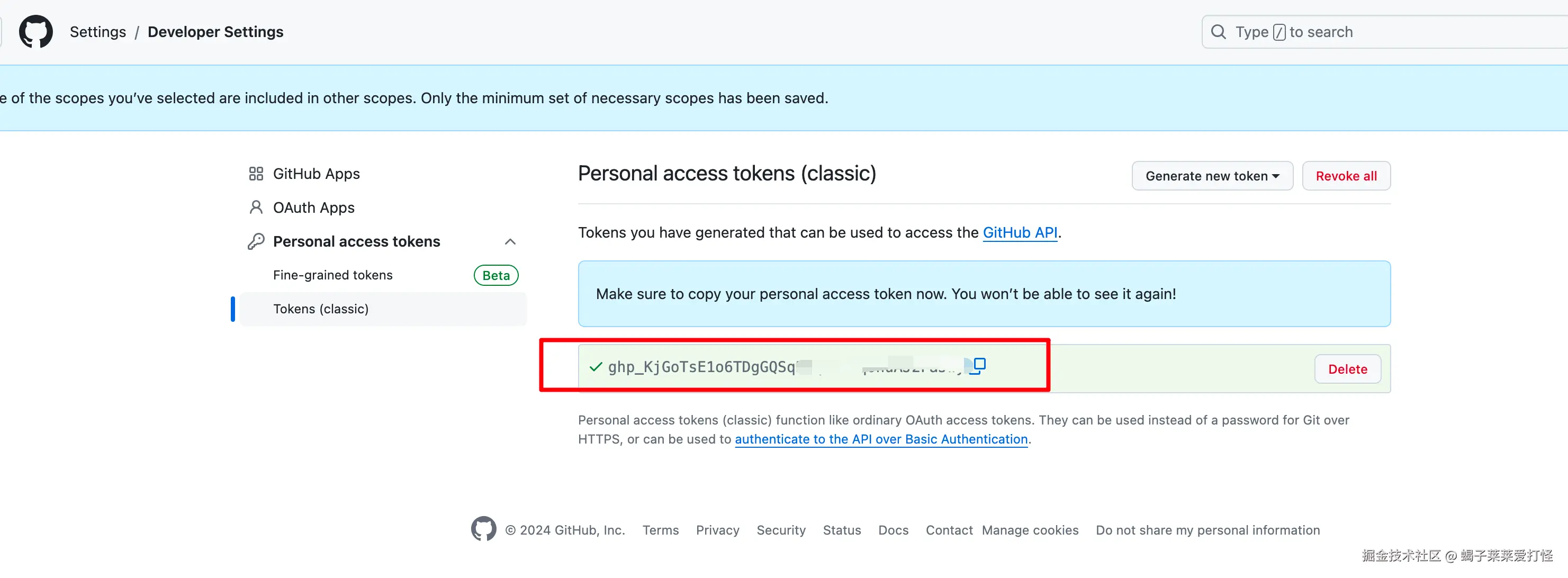The image size is (1568, 578).
Task: Delete the newly generated token
Action: pos(1347,369)
